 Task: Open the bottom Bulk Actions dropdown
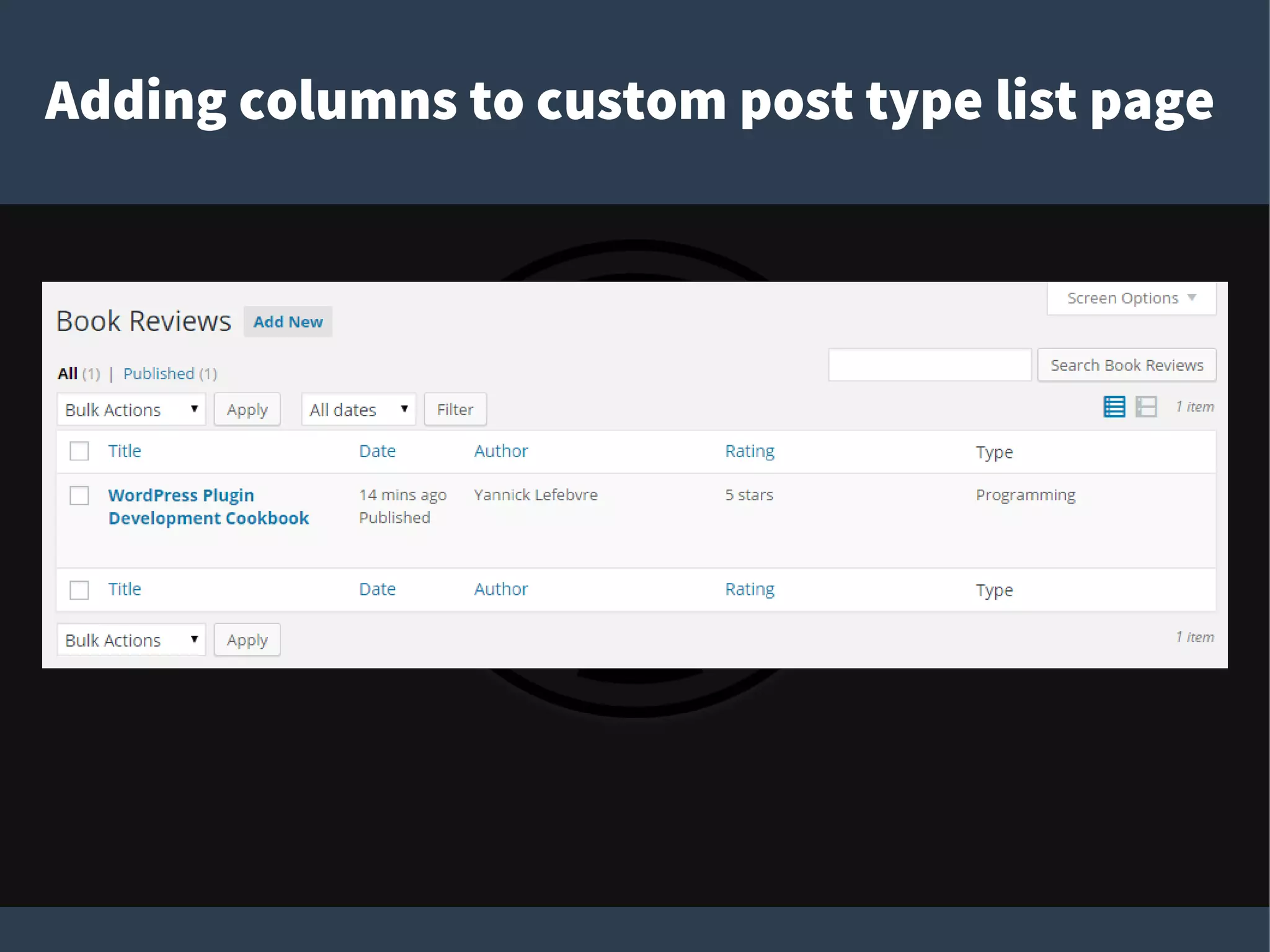tap(131, 639)
